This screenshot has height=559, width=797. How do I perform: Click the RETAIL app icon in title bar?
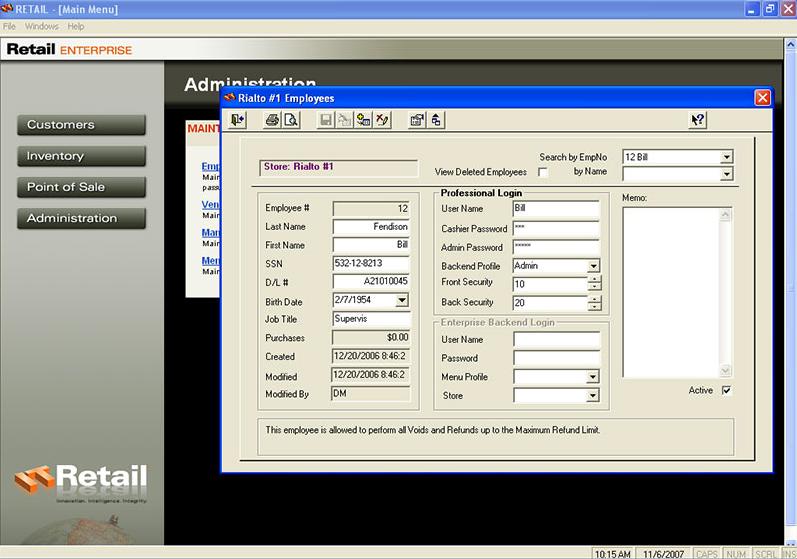7,9
